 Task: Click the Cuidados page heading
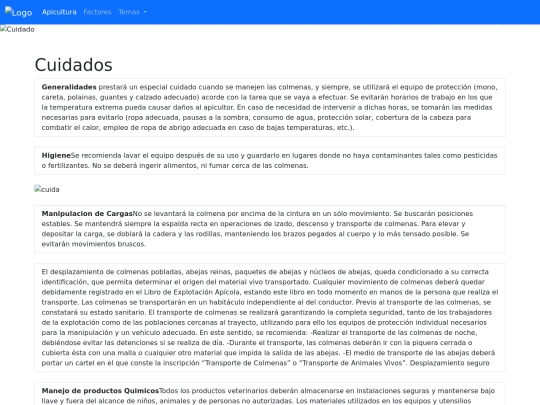pos(74,65)
